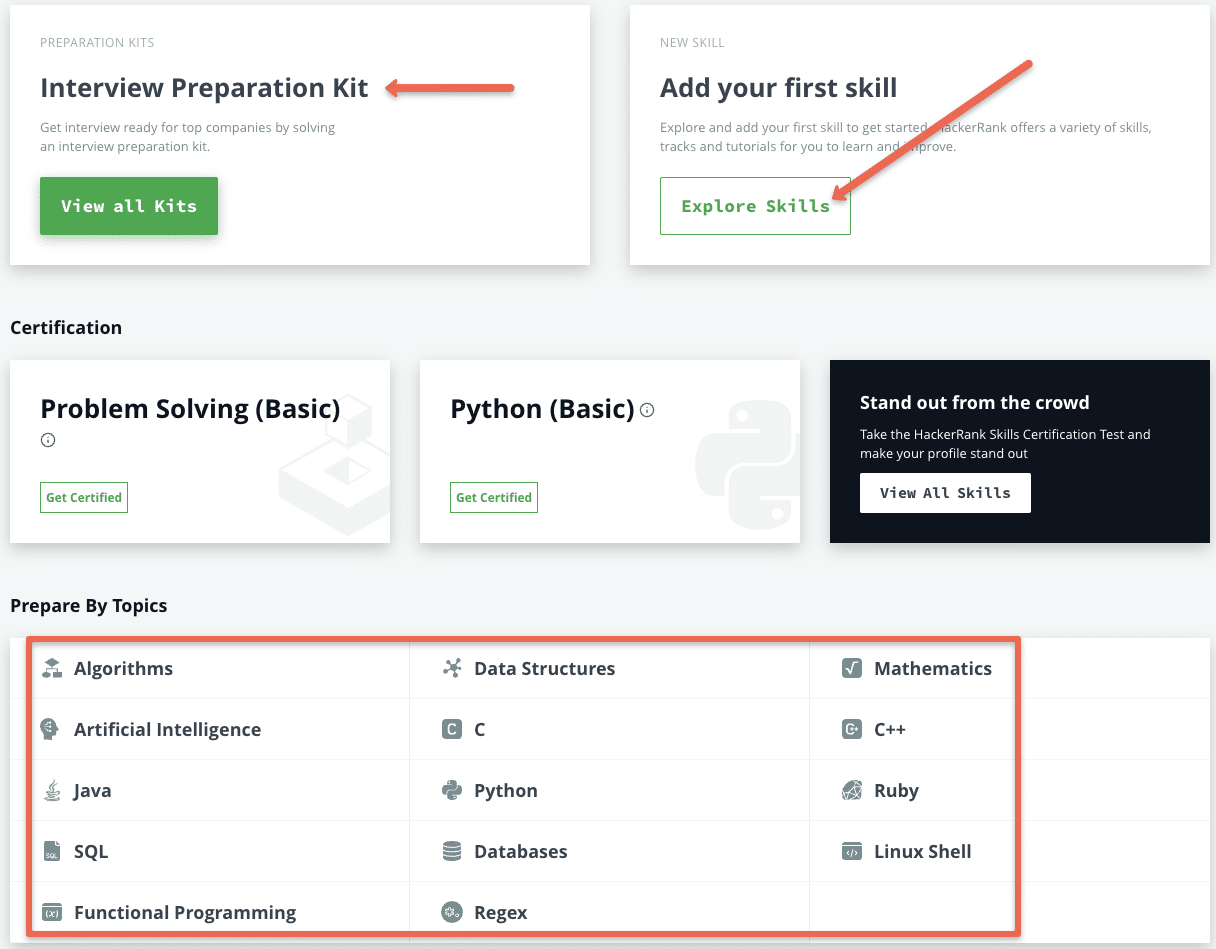Click the C++ language icon

(x=851, y=729)
